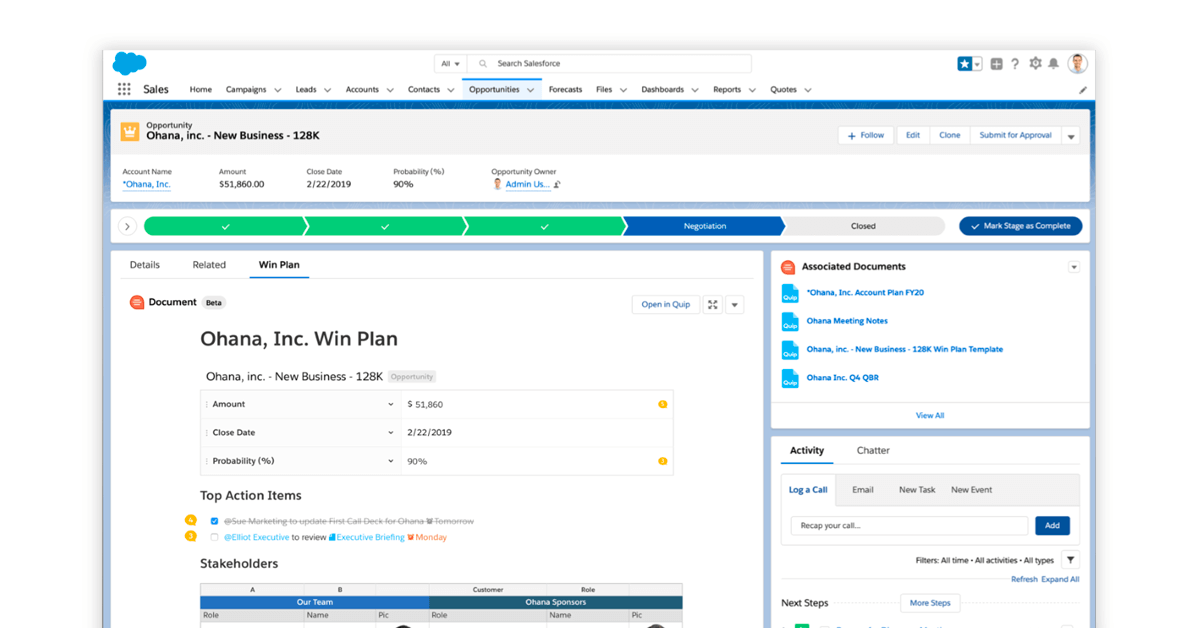The height and width of the screenshot is (628, 1200).
Task: Click the Expand All activity link
Action: click(1060, 579)
